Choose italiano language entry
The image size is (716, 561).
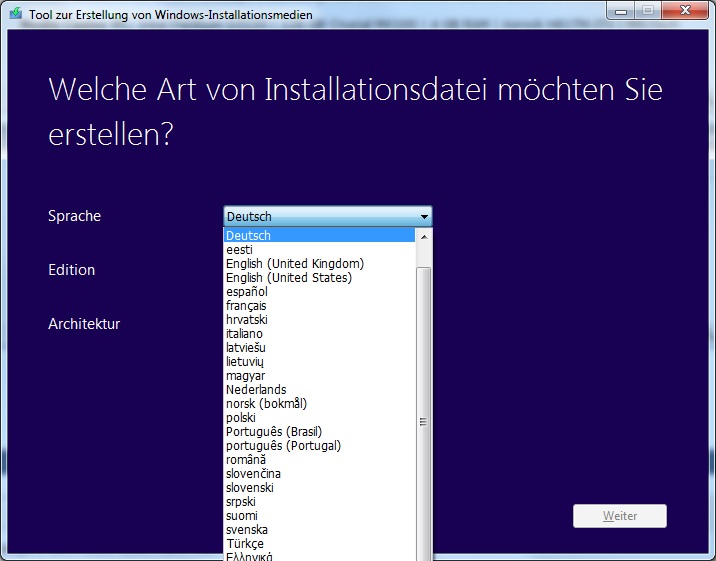pyautogui.click(x=320, y=334)
